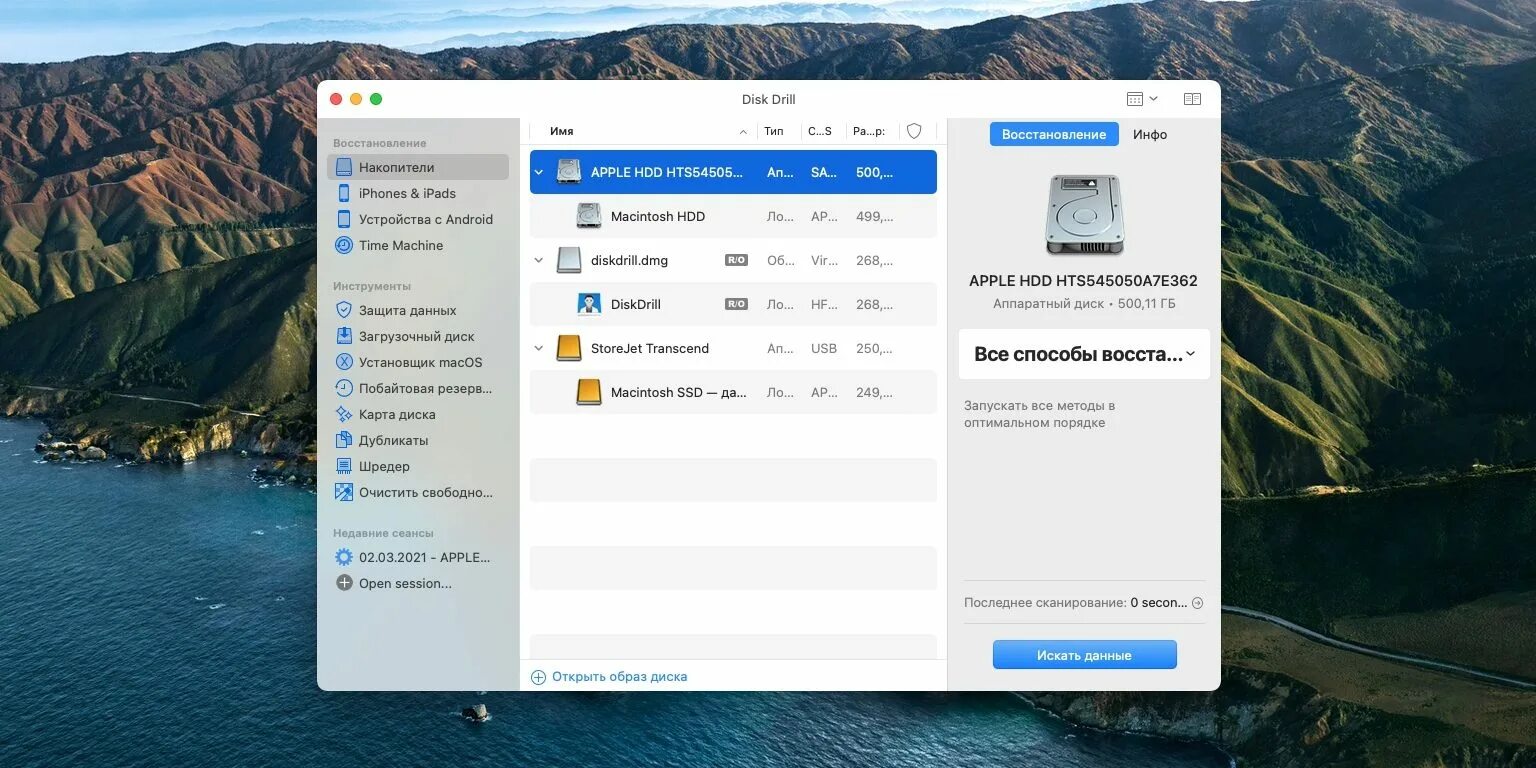The image size is (1536, 768).
Task: Sort by C...S connection column header
Action: (x=822, y=131)
